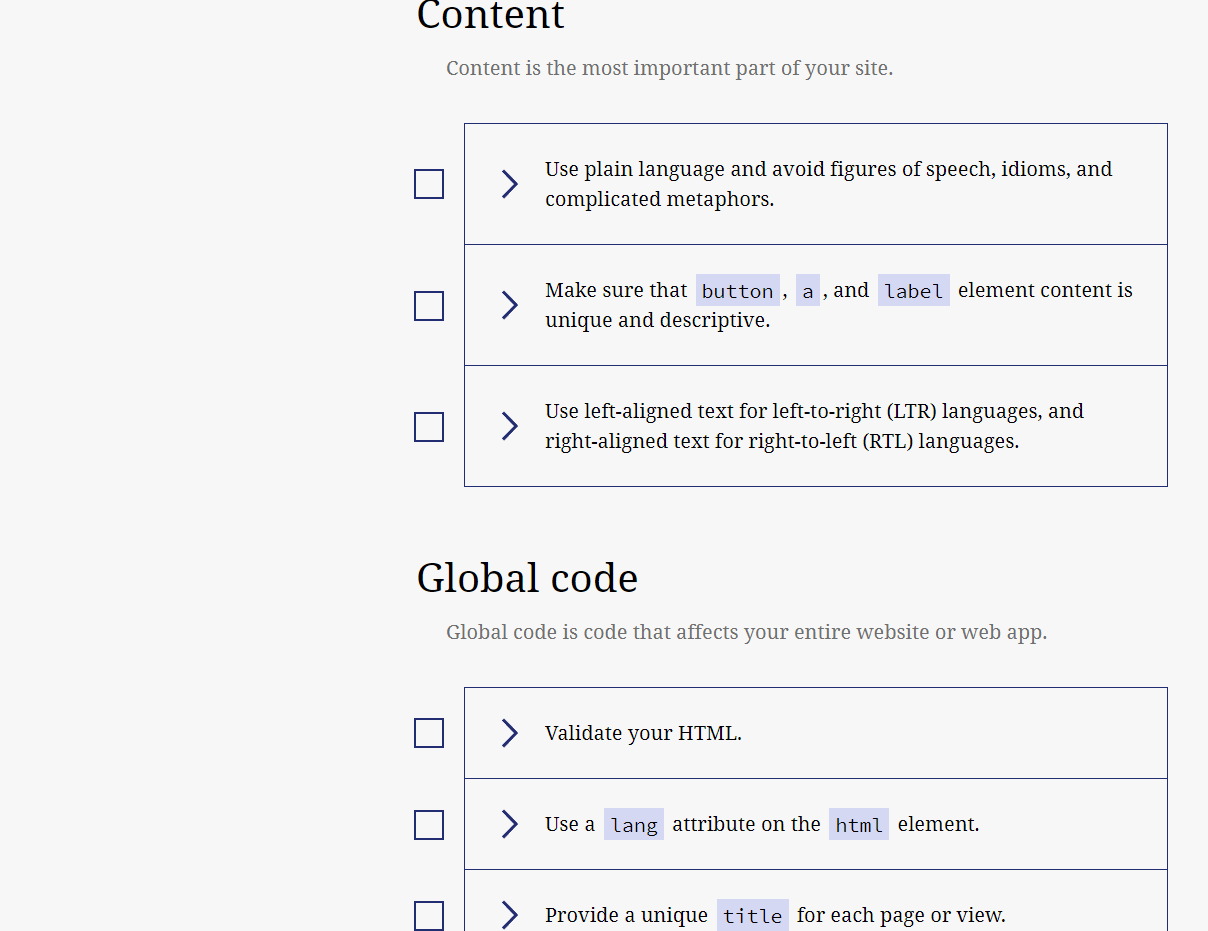Click the "button" code snippet label
Screen dimensions: 1208x931
737,291
